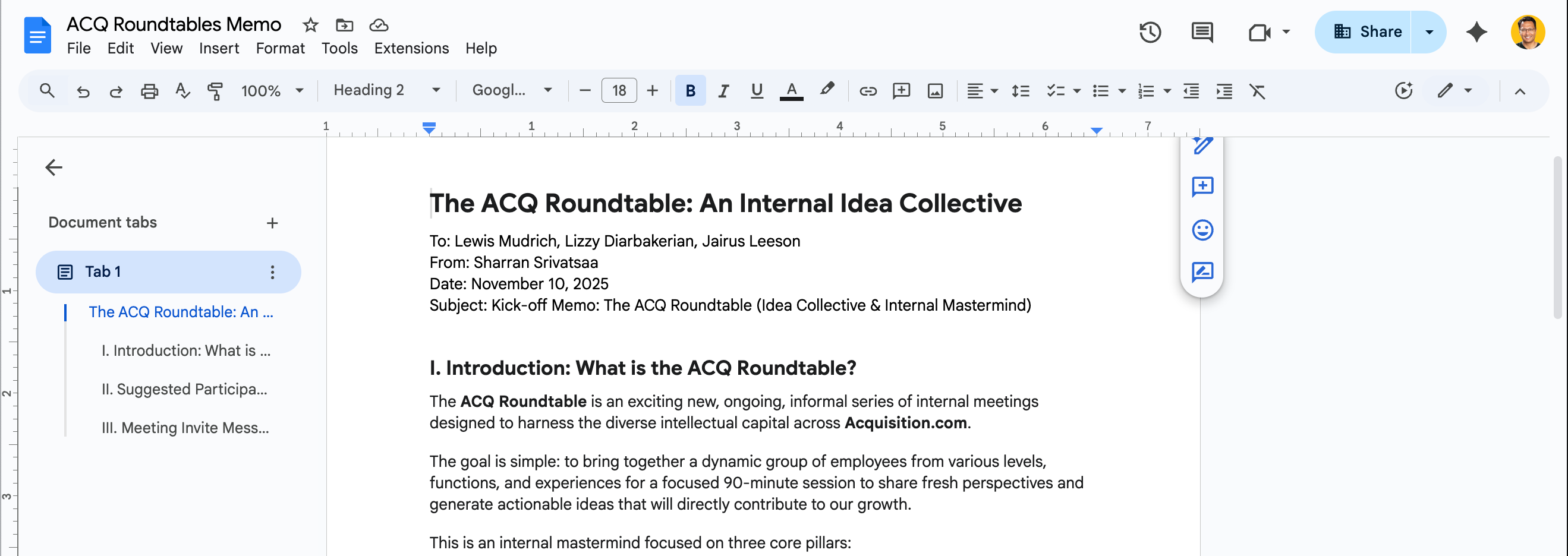Undo the last action
The width and height of the screenshot is (1568, 556).
(83, 91)
